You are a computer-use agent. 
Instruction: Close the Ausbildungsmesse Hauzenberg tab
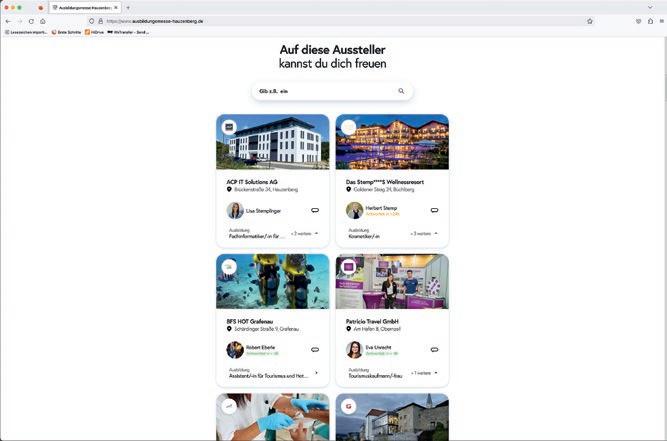tap(116, 8)
